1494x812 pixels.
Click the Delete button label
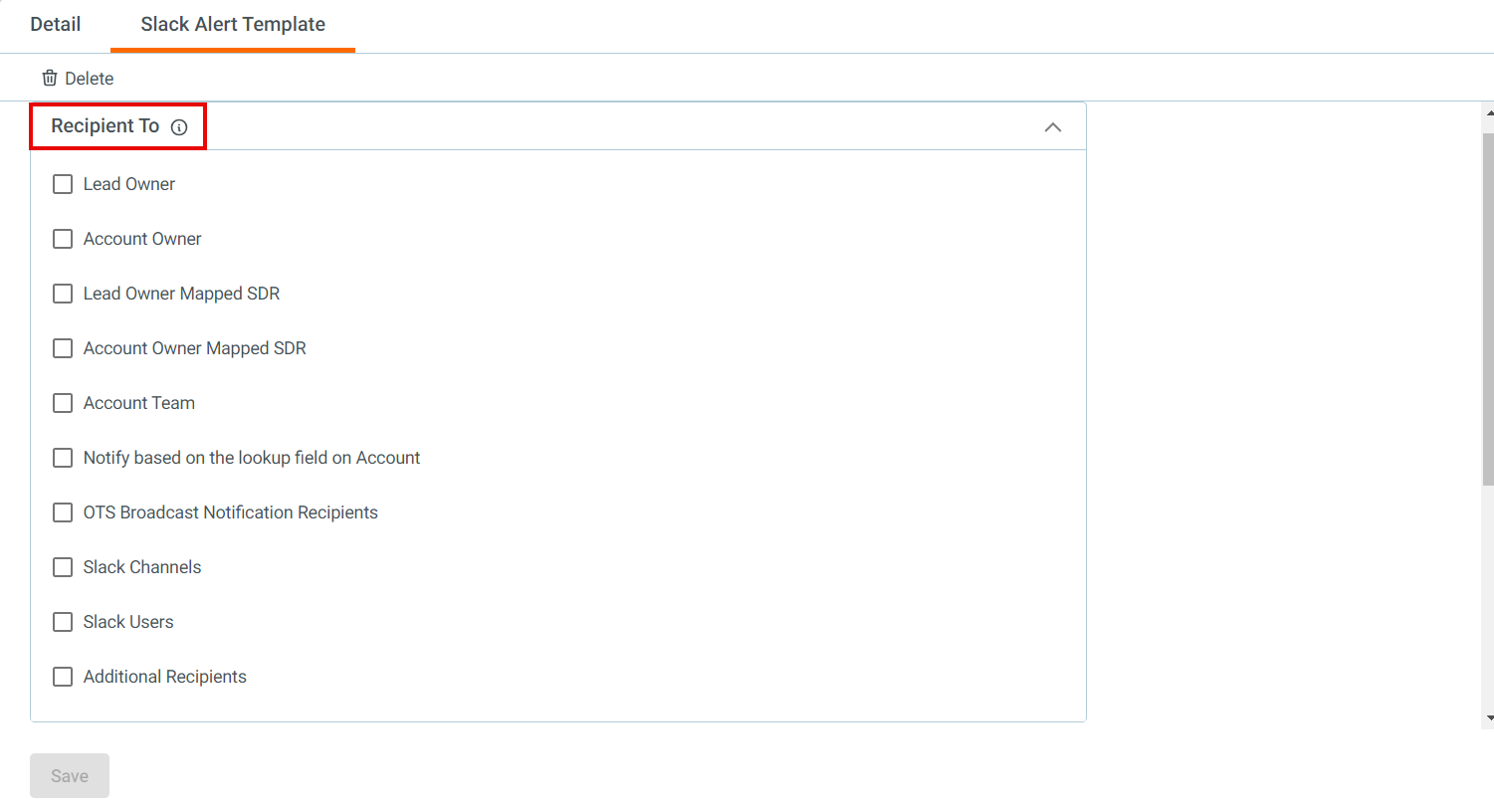pyautogui.click(x=90, y=79)
